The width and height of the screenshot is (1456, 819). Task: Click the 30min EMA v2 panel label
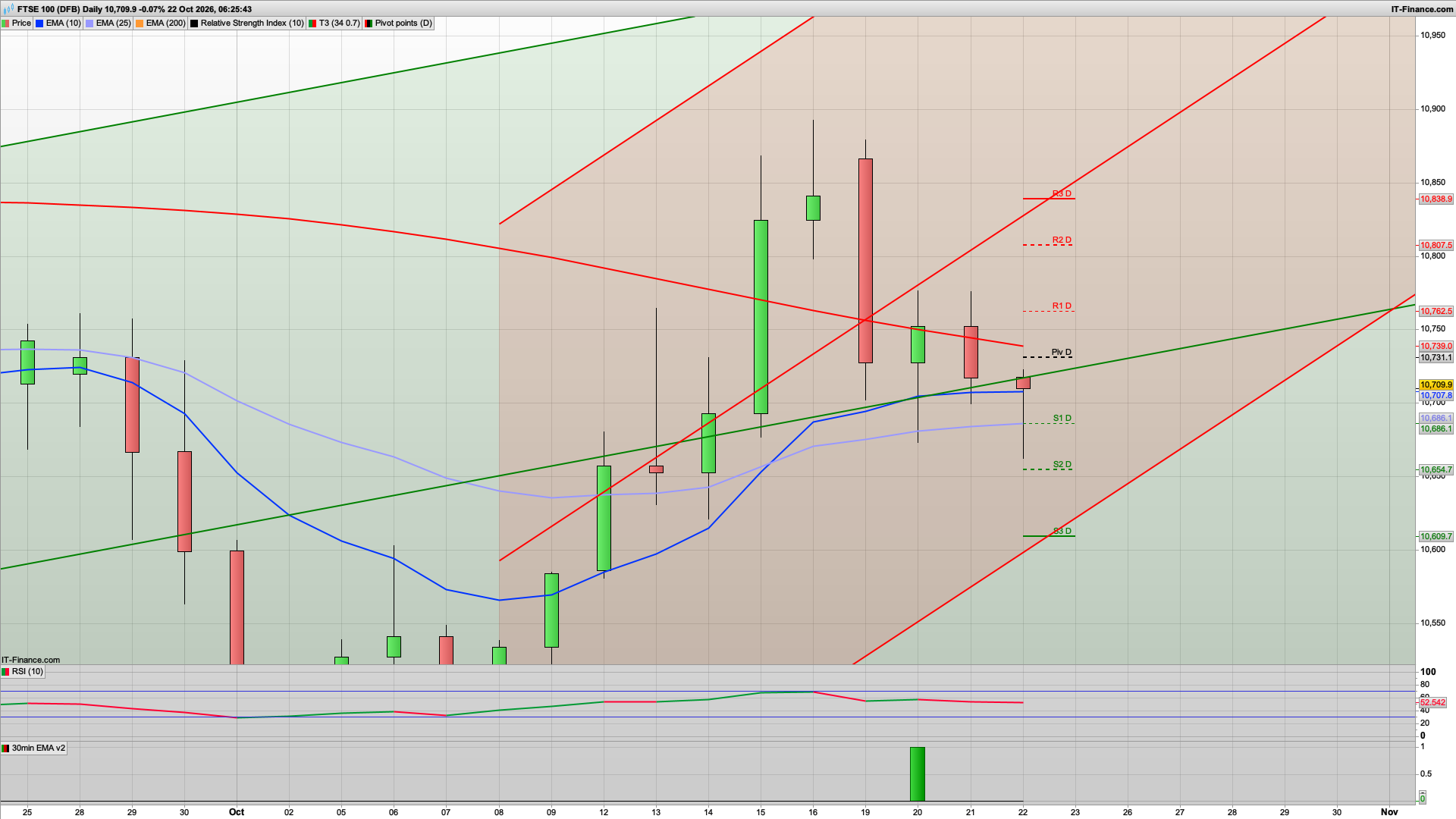34,748
